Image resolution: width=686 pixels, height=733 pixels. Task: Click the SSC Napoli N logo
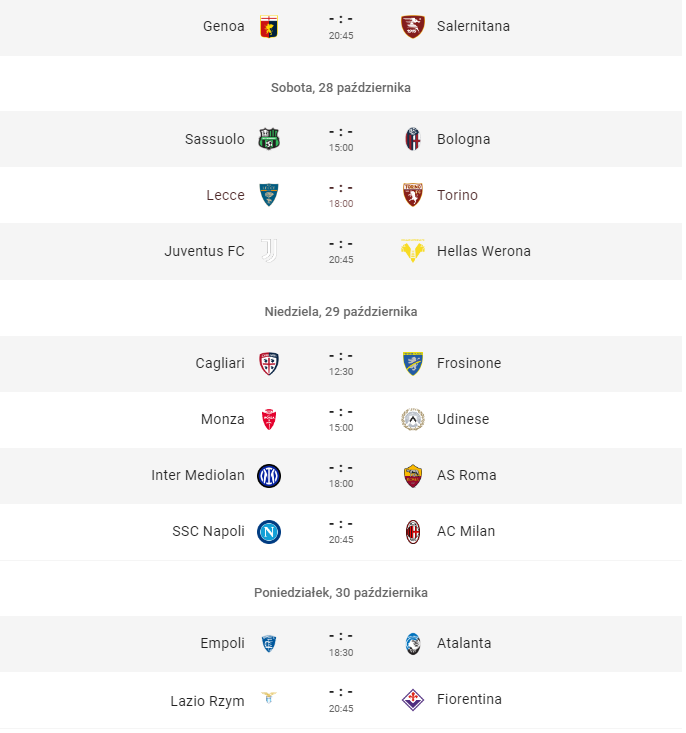point(270,533)
